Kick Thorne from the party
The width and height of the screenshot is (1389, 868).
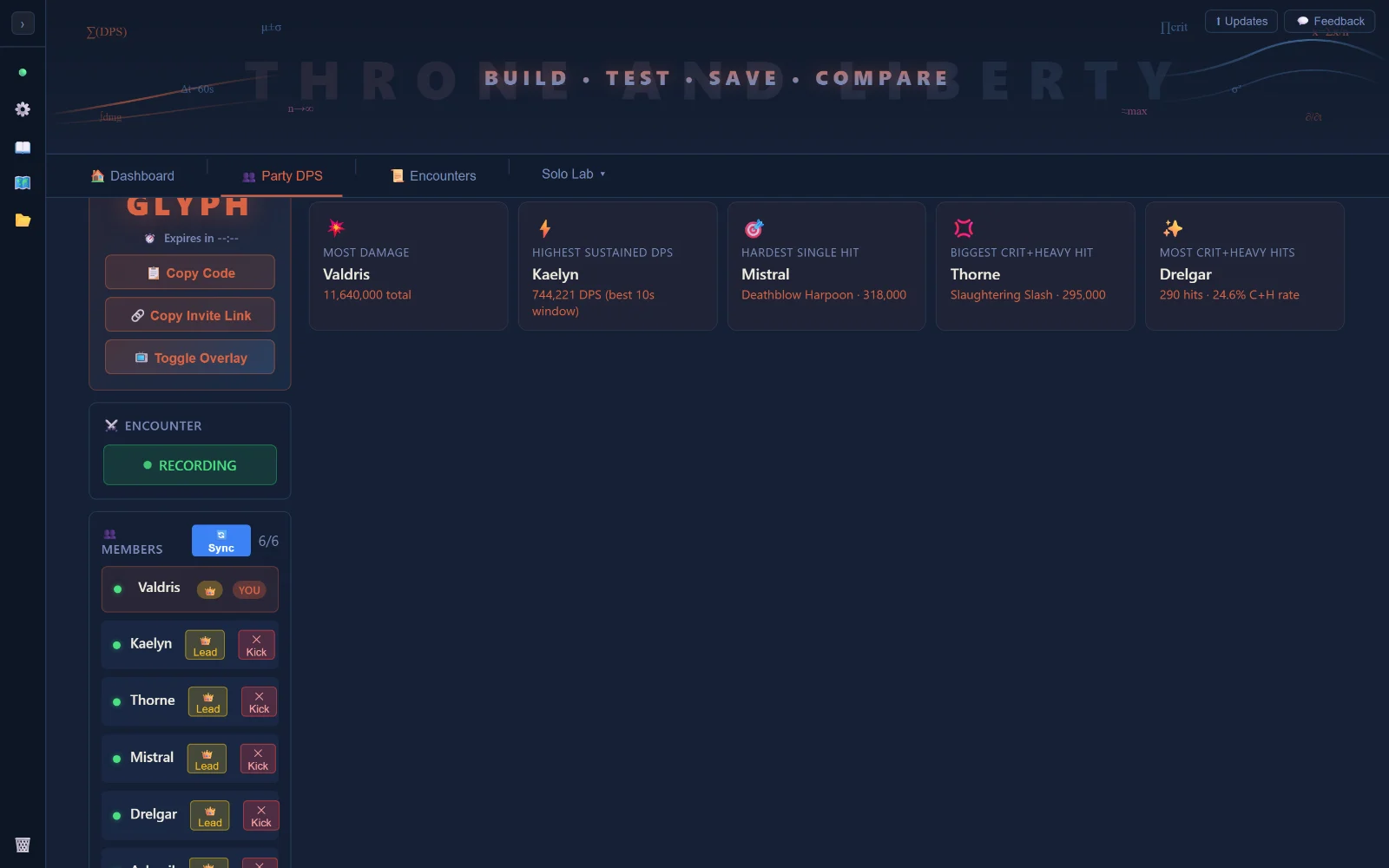coord(259,702)
